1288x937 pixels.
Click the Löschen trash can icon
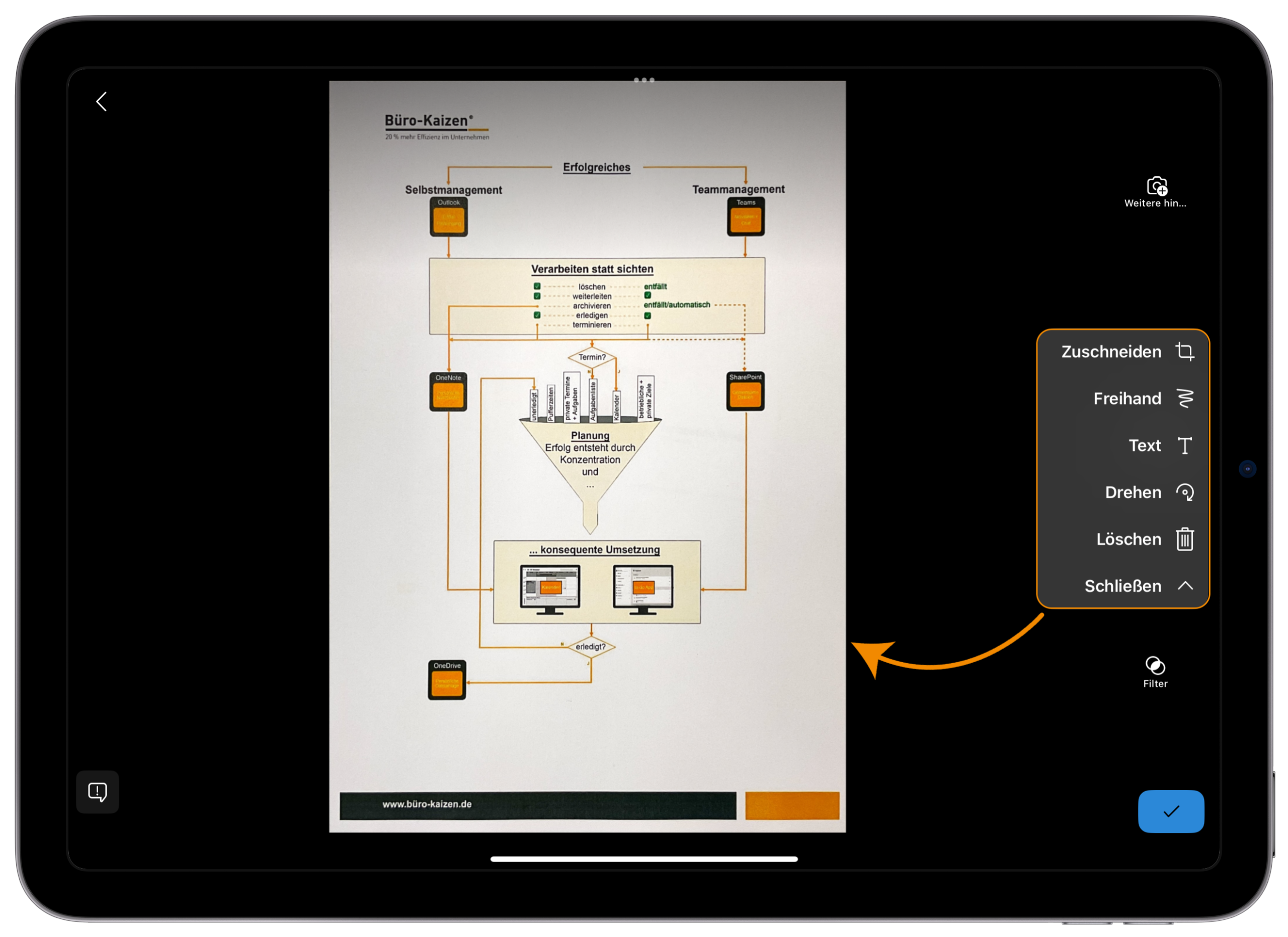[x=1185, y=539]
